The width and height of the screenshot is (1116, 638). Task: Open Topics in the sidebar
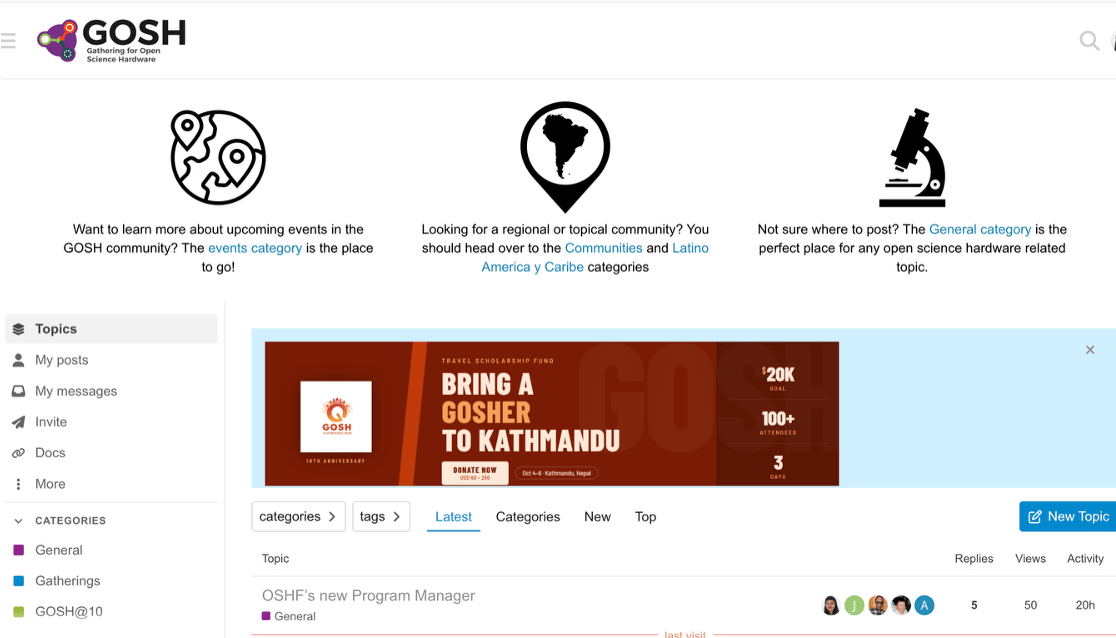[111, 329]
